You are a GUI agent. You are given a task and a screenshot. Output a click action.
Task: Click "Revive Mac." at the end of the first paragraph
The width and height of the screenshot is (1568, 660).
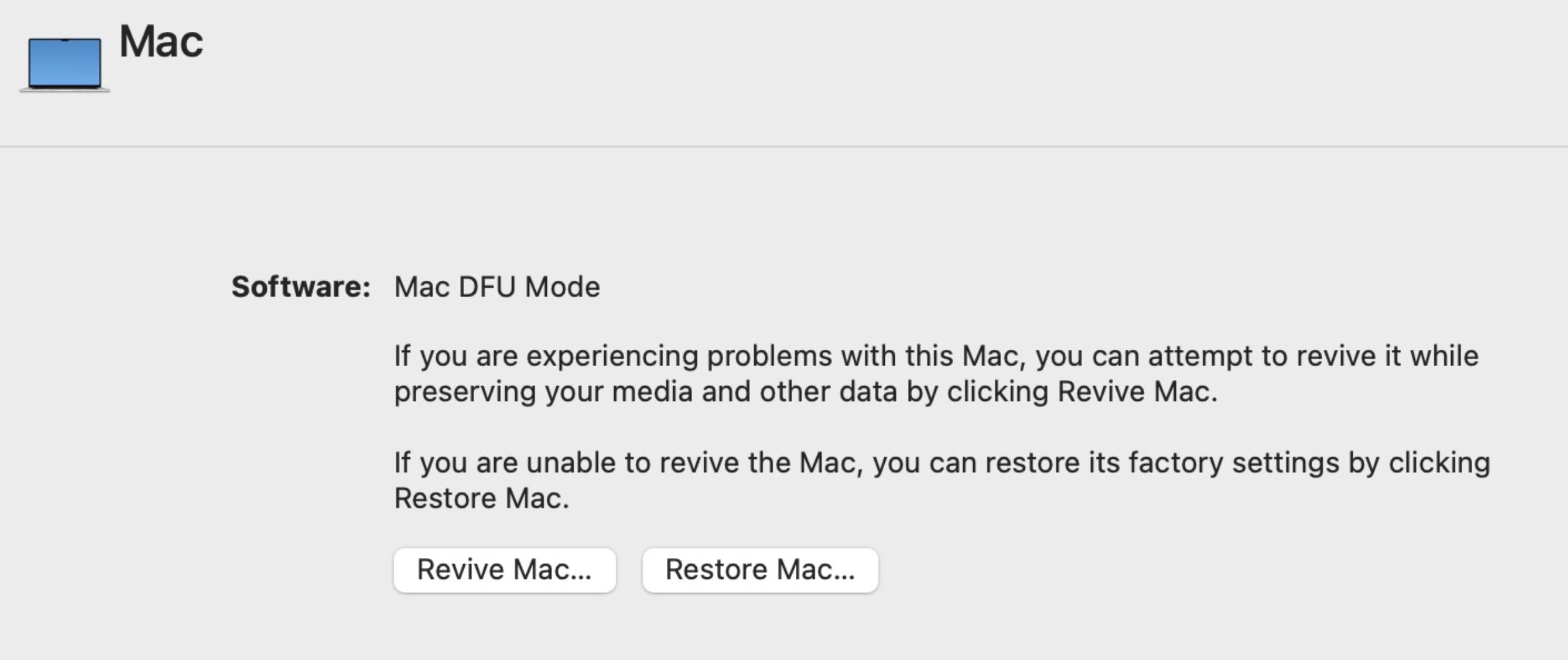tap(1137, 392)
